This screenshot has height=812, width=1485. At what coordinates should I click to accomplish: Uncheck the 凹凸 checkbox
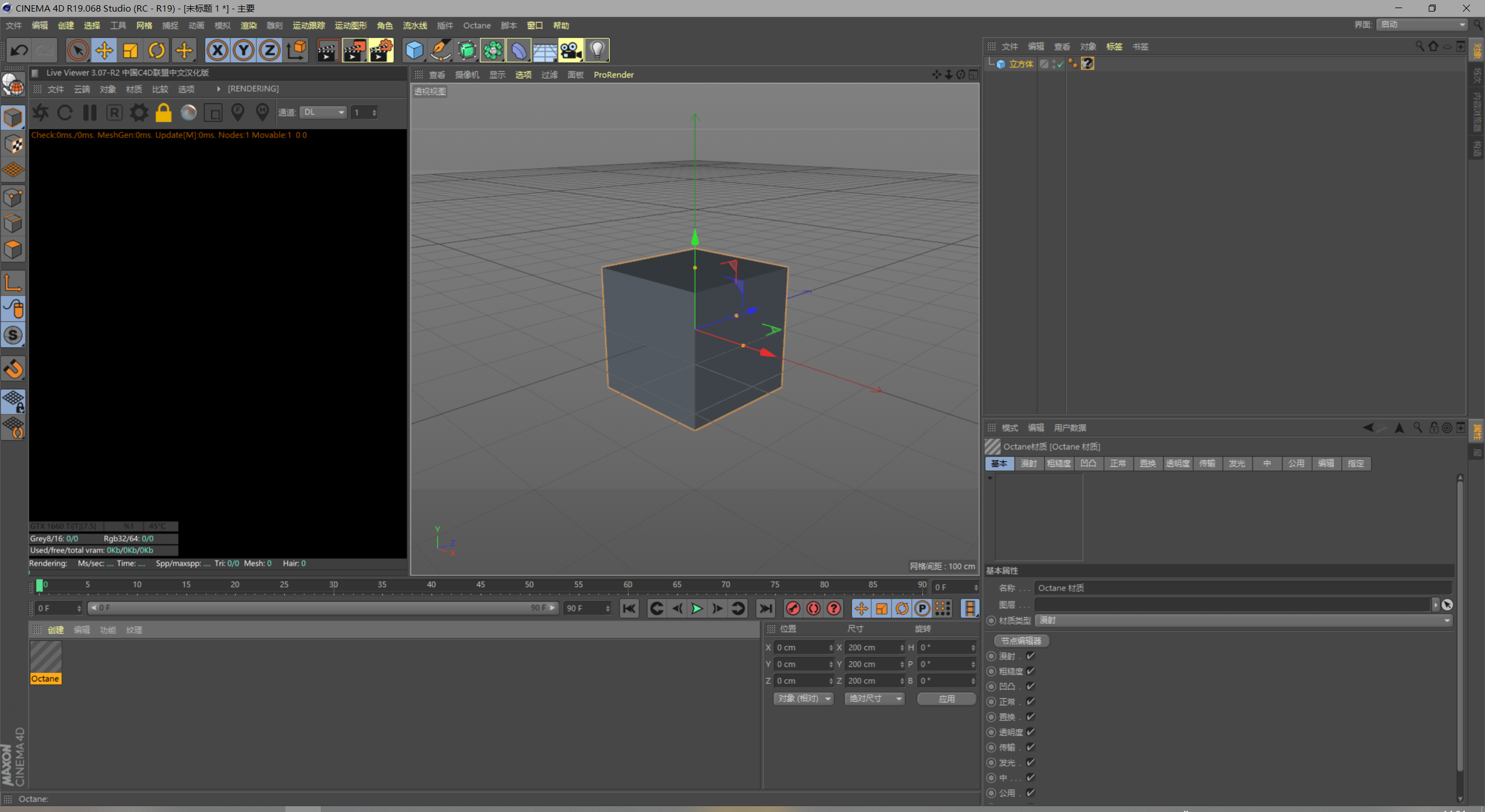coord(1031,686)
